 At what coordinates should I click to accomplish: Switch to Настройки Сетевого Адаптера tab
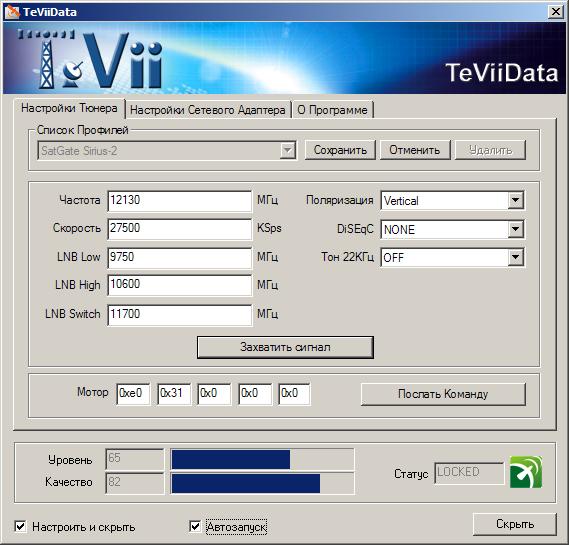pyautogui.click(x=208, y=110)
